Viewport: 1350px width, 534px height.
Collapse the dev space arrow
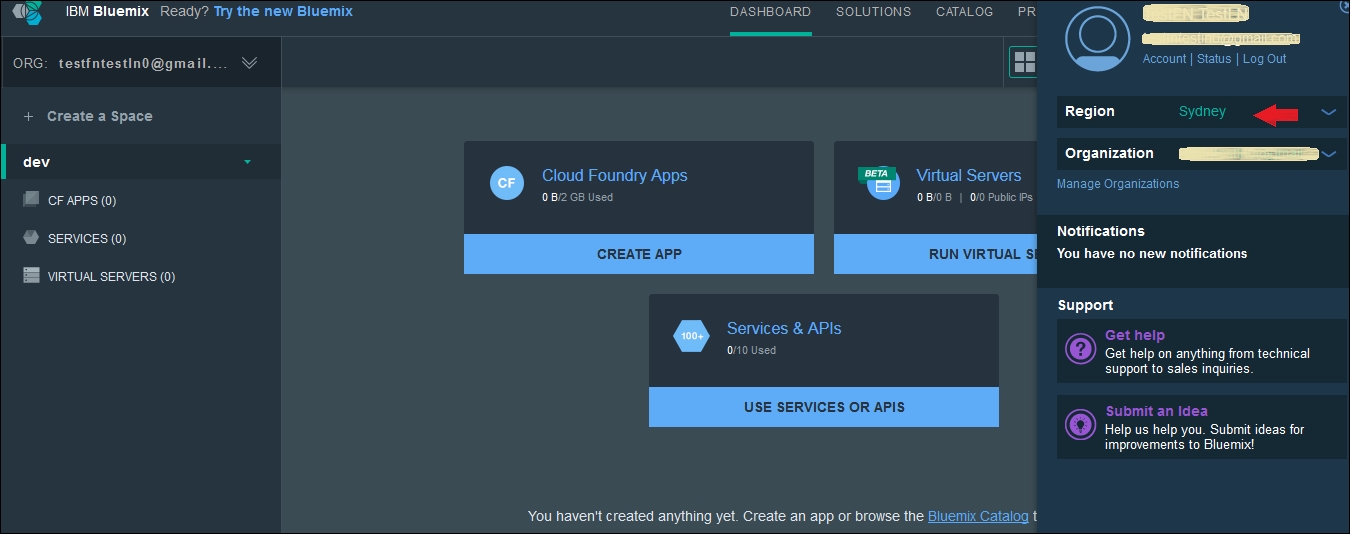point(248,162)
